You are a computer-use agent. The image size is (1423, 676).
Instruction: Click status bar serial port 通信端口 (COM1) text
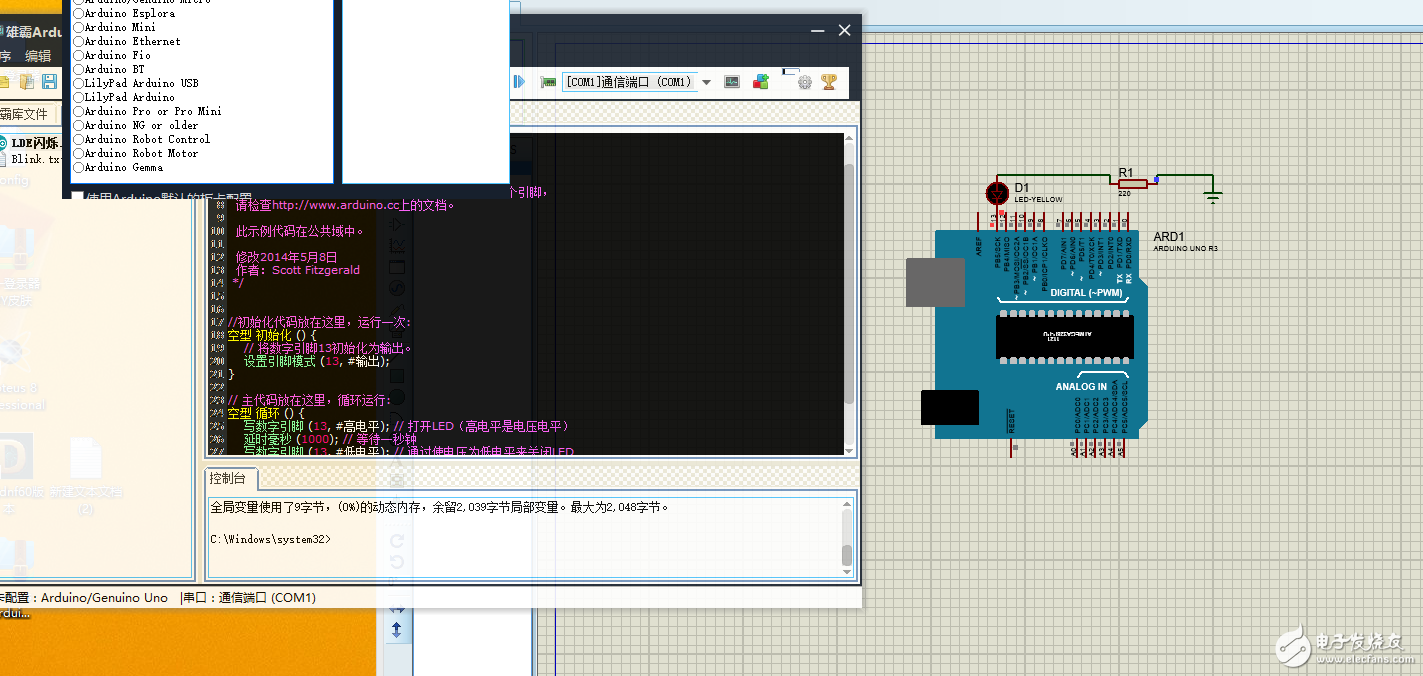pyautogui.click(x=249, y=598)
